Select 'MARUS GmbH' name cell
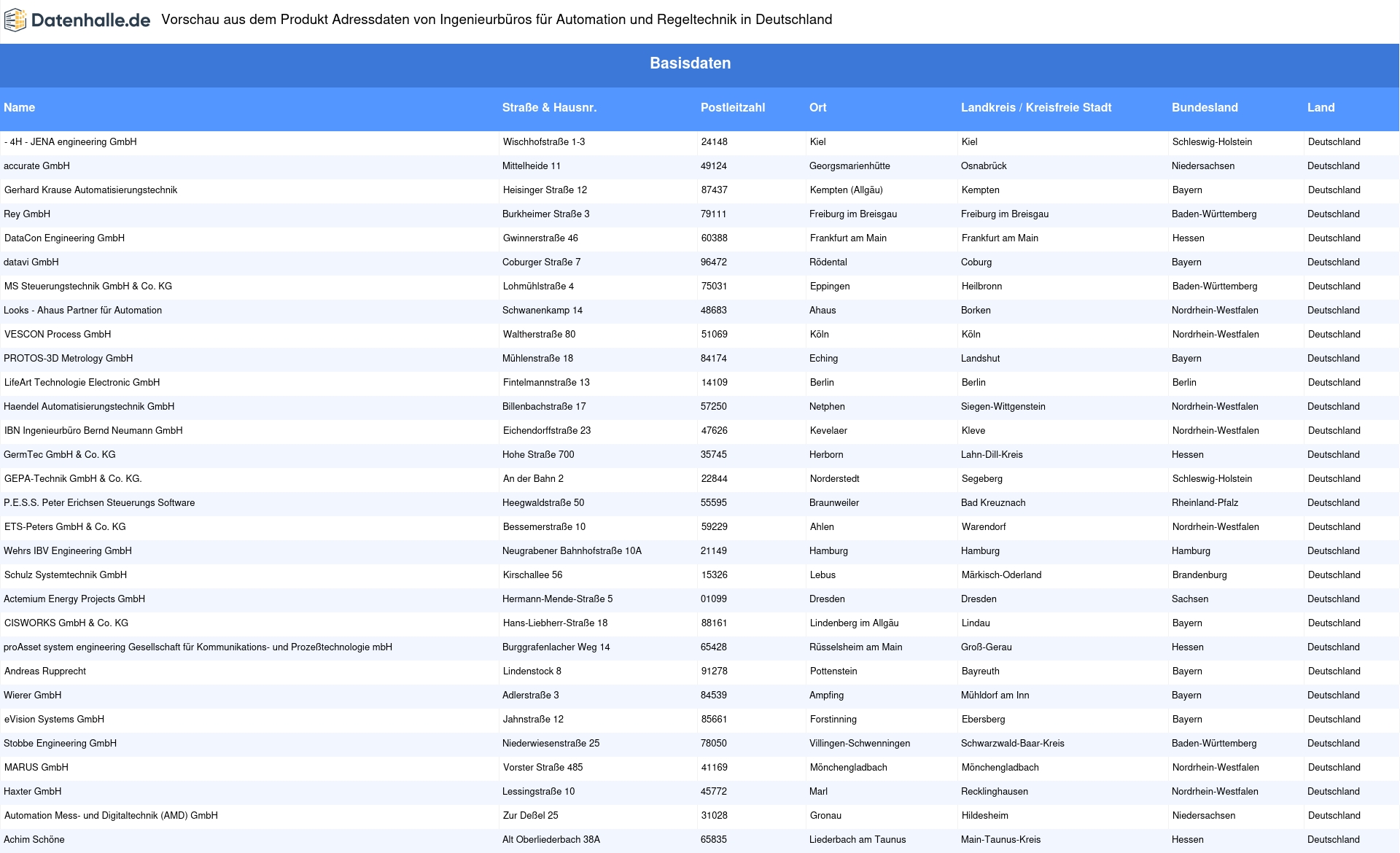 (36, 768)
